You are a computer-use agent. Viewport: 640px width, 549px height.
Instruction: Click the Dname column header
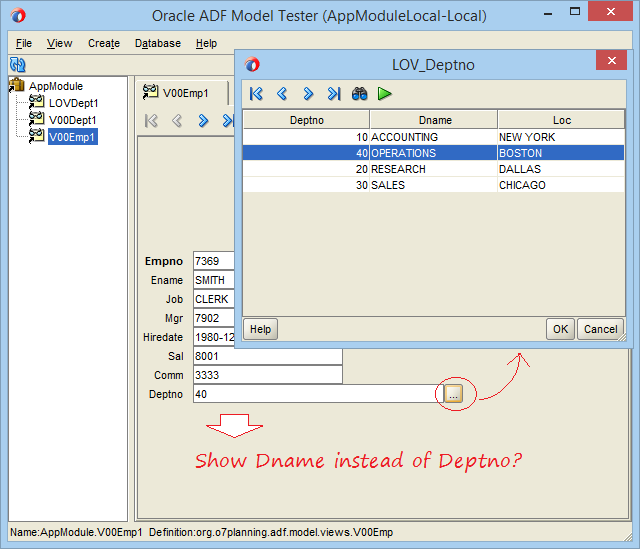pos(434,120)
